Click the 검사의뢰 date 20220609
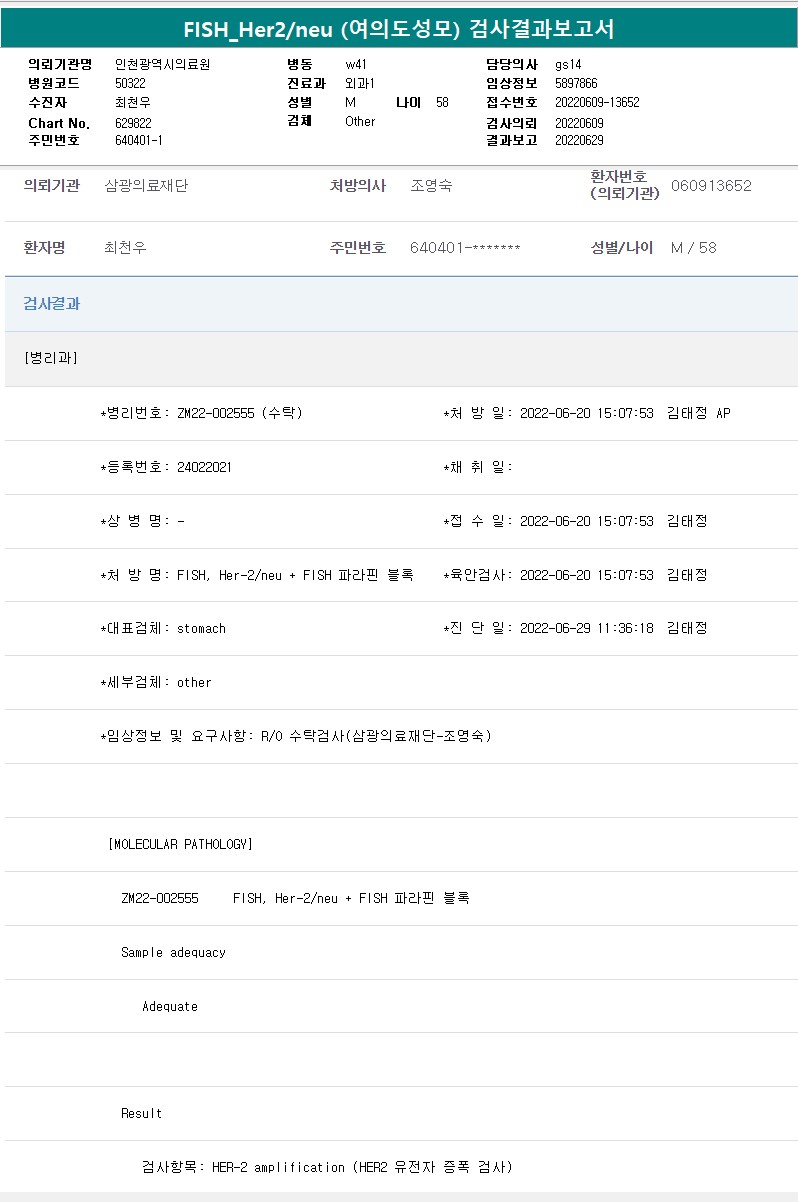This screenshot has height=1202, width=798. click(x=579, y=122)
